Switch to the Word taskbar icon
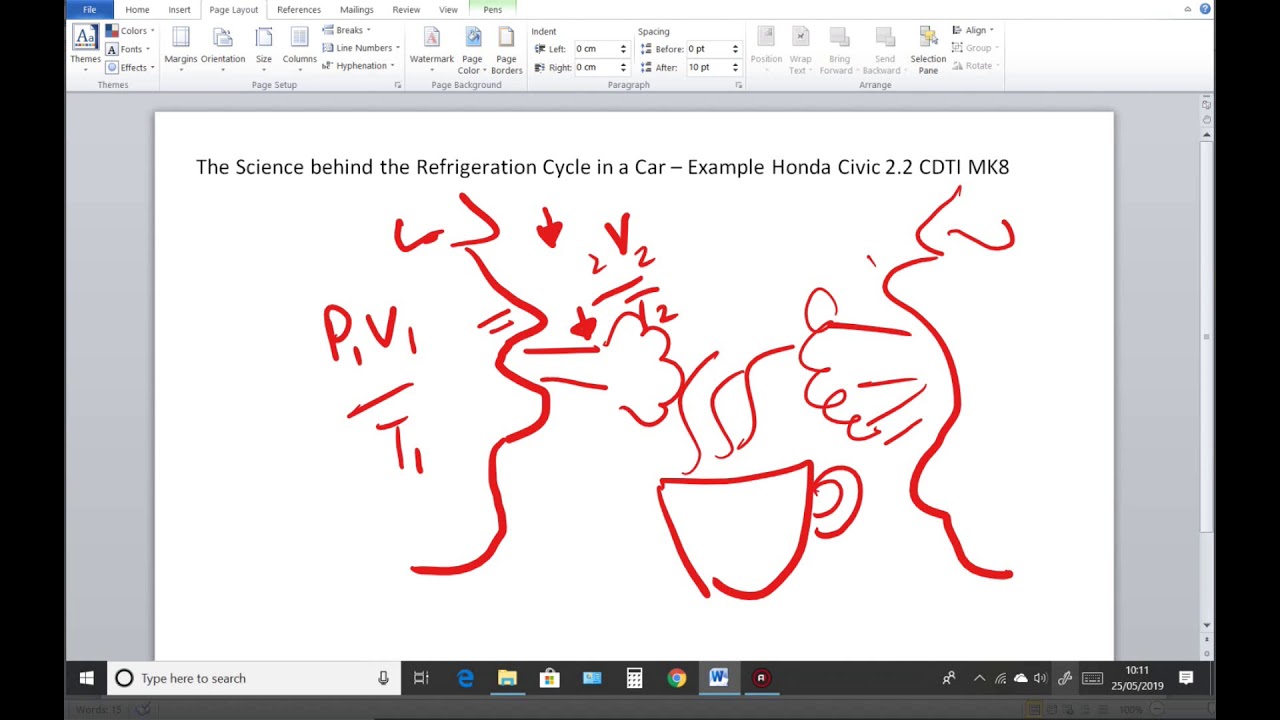Viewport: 1280px width, 720px height. (x=719, y=678)
